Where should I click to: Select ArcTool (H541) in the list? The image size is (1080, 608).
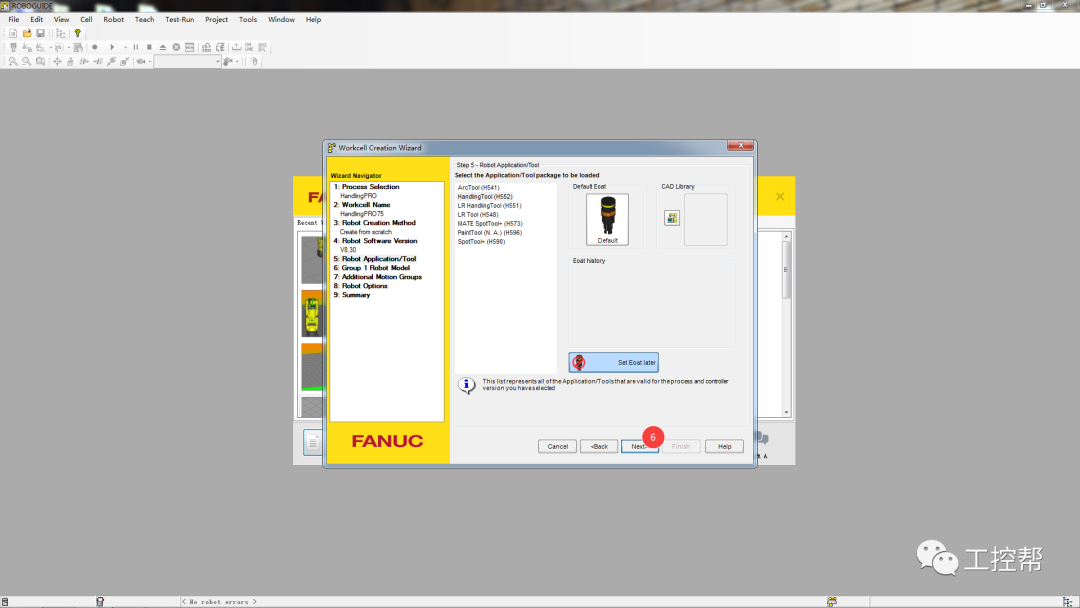tap(479, 187)
